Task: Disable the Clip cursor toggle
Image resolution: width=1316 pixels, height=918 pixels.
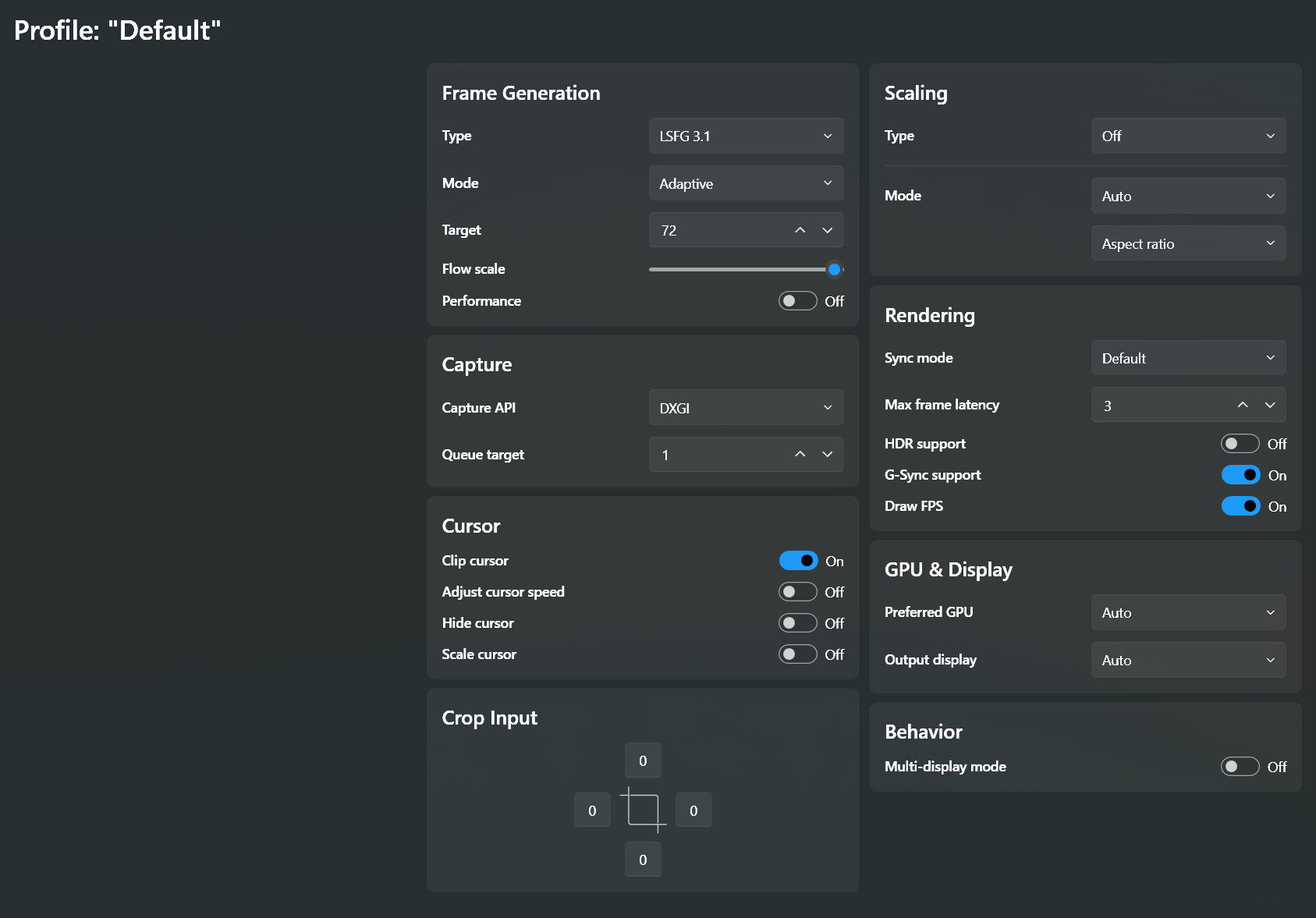Action: coord(798,561)
